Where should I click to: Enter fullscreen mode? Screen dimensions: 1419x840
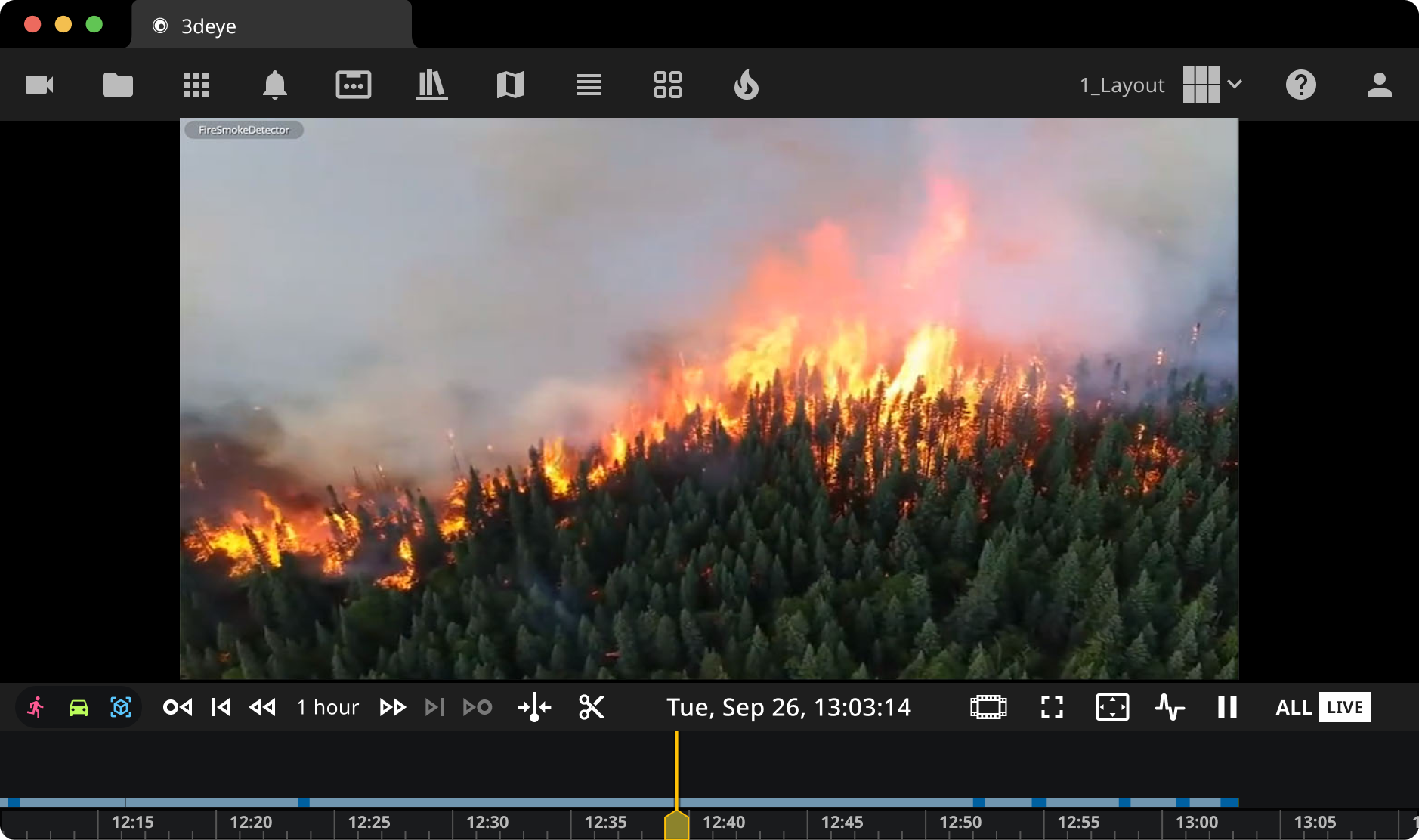tap(1052, 707)
